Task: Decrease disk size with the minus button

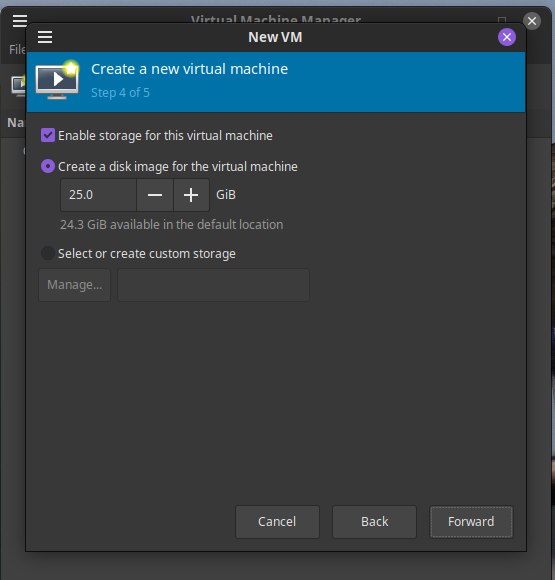Action: point(155,195)
